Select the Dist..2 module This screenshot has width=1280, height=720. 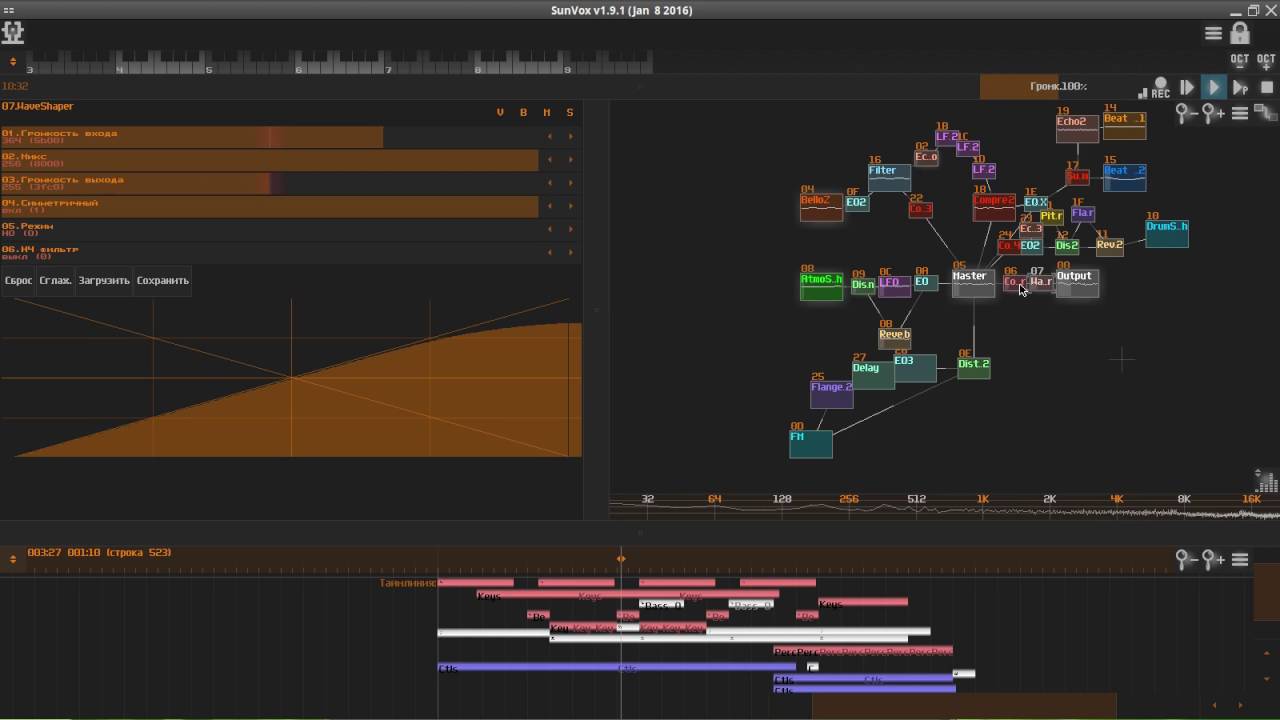point(973,368)
